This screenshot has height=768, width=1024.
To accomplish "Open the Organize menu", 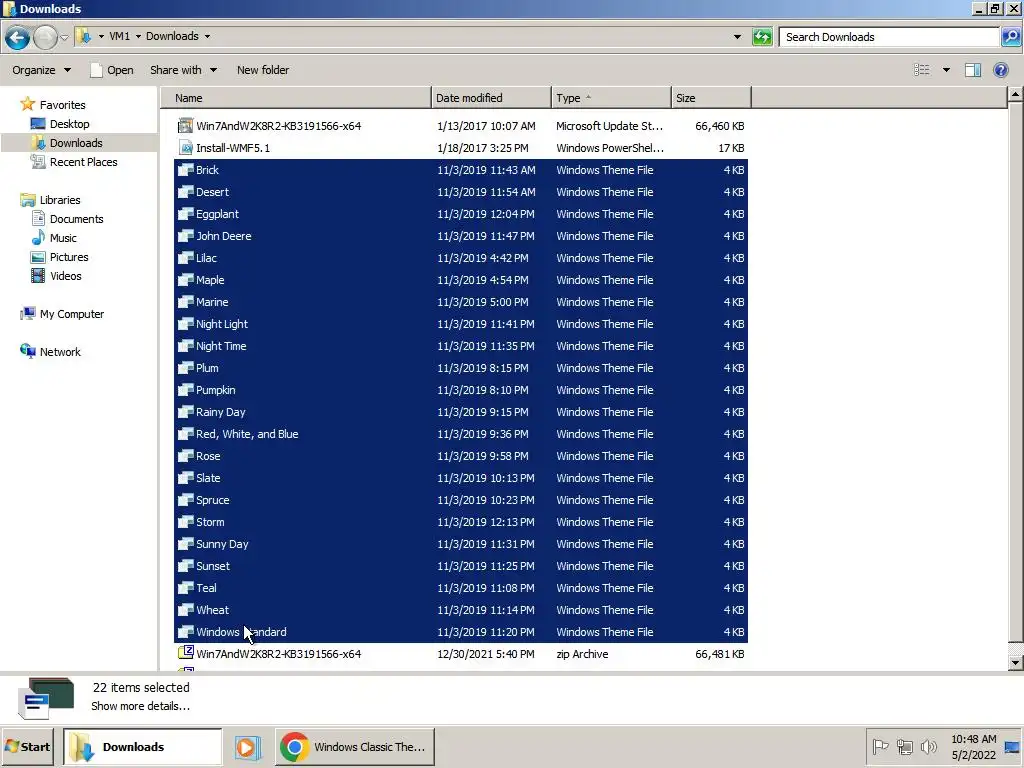I will click(x=42, y=70).
